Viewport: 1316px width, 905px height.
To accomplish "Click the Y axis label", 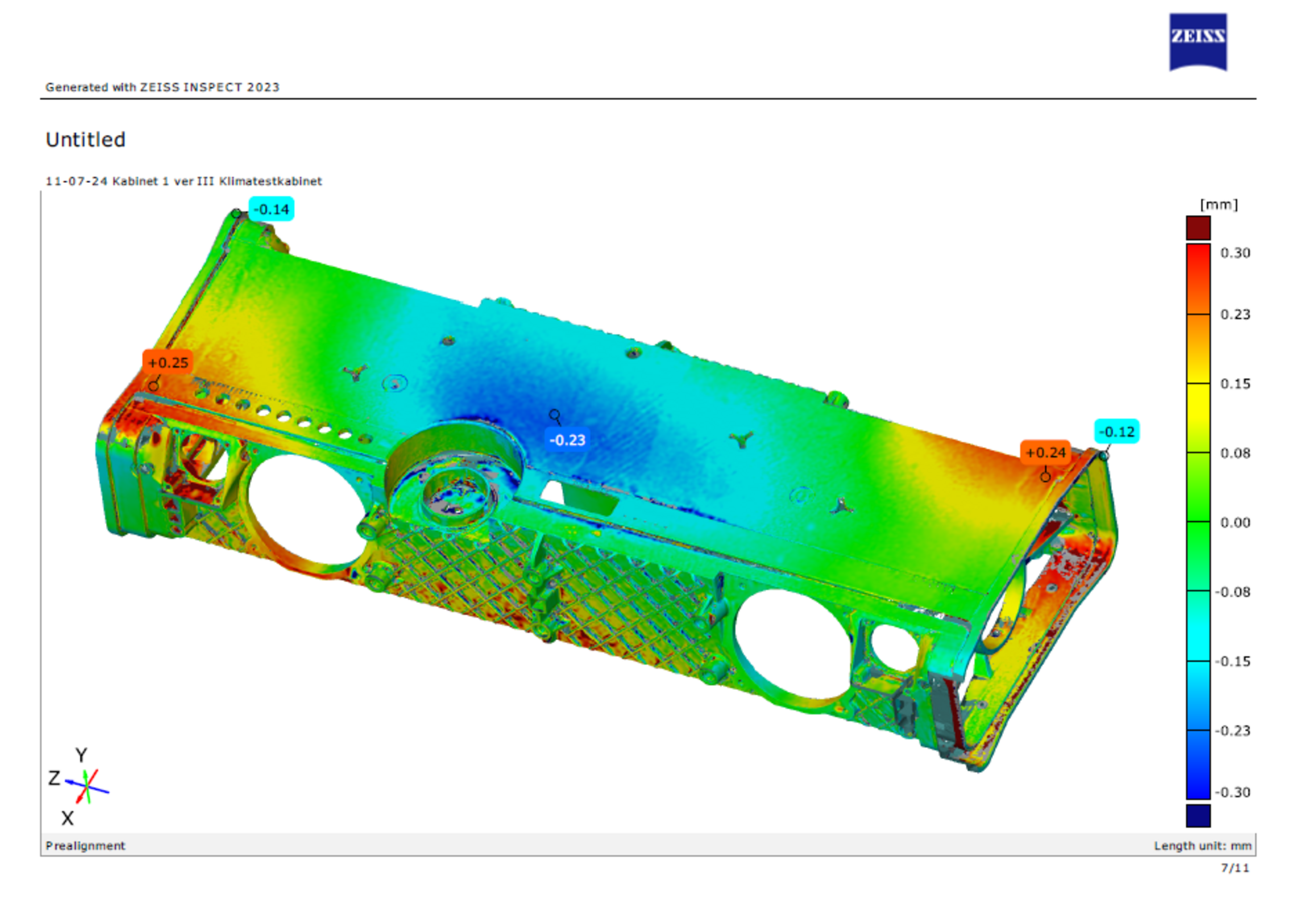I will click(x=81, y=755).
